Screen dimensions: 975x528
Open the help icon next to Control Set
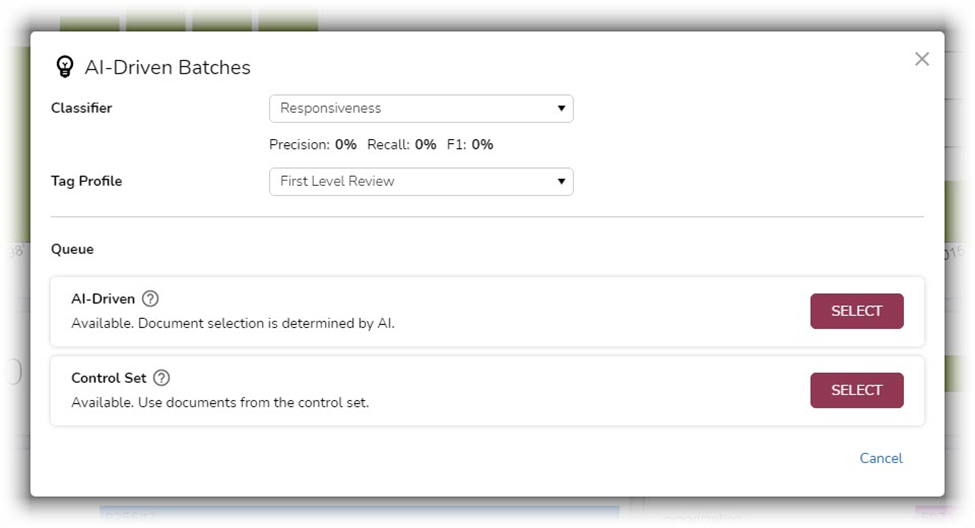(x=162, y=377)
